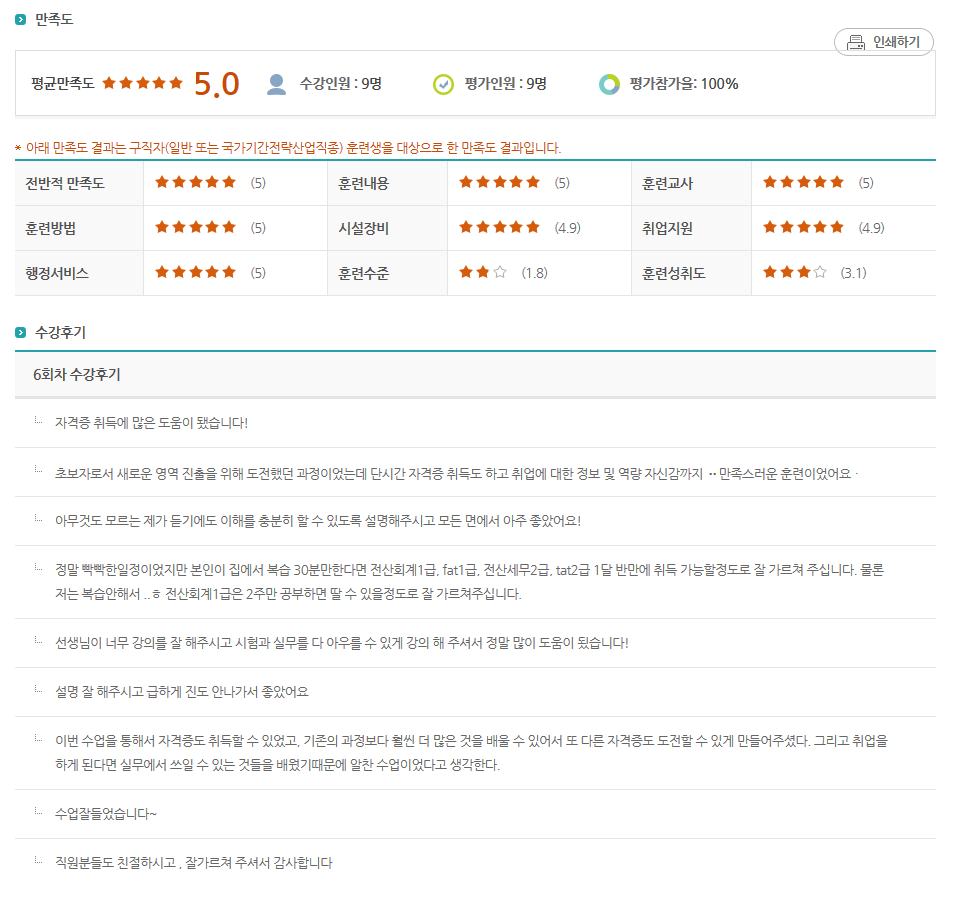Viewport: 955px width, 899px height.
Task: Click the 취업지원 label cell
Action: 667,228
